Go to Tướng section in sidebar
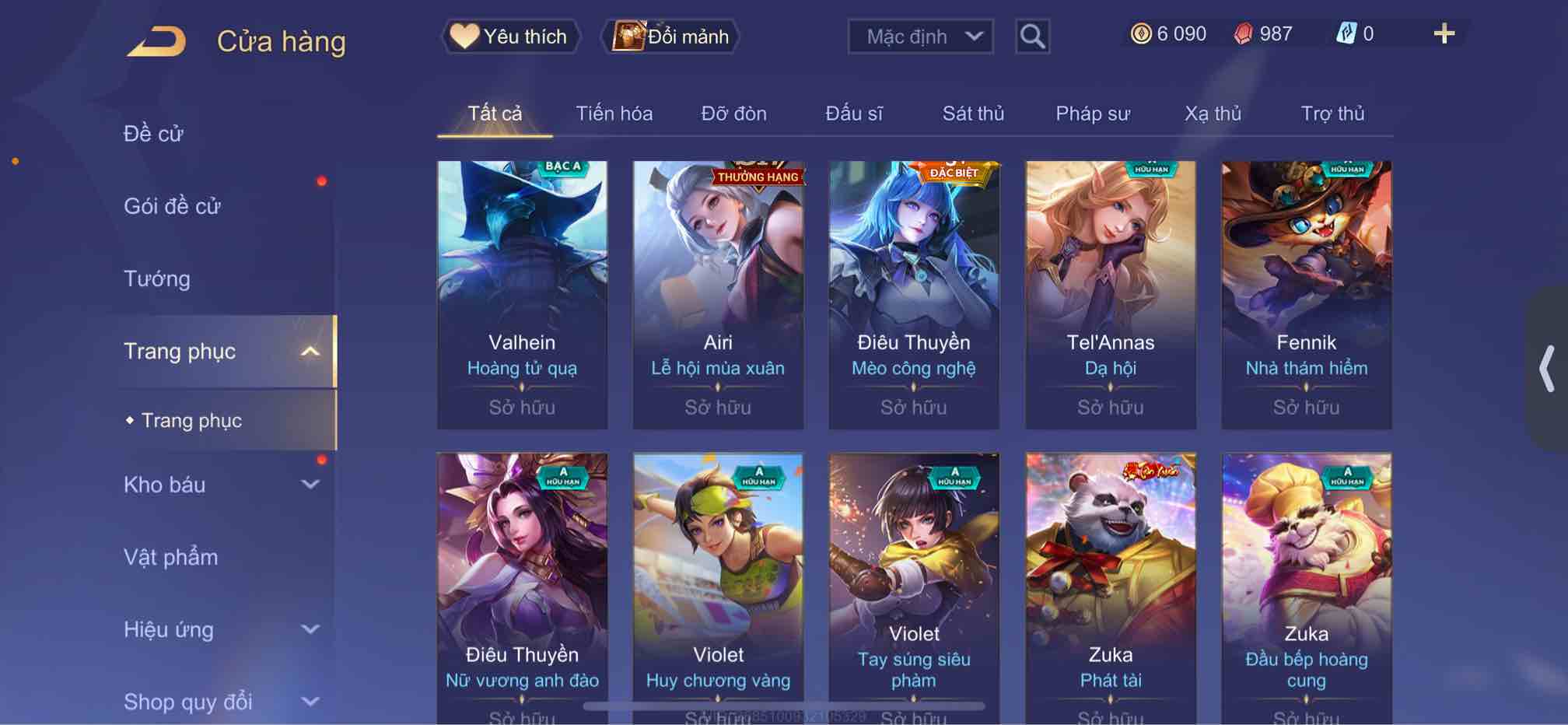The height and width of the screenshot is (725, 1568). click(157, 278)
